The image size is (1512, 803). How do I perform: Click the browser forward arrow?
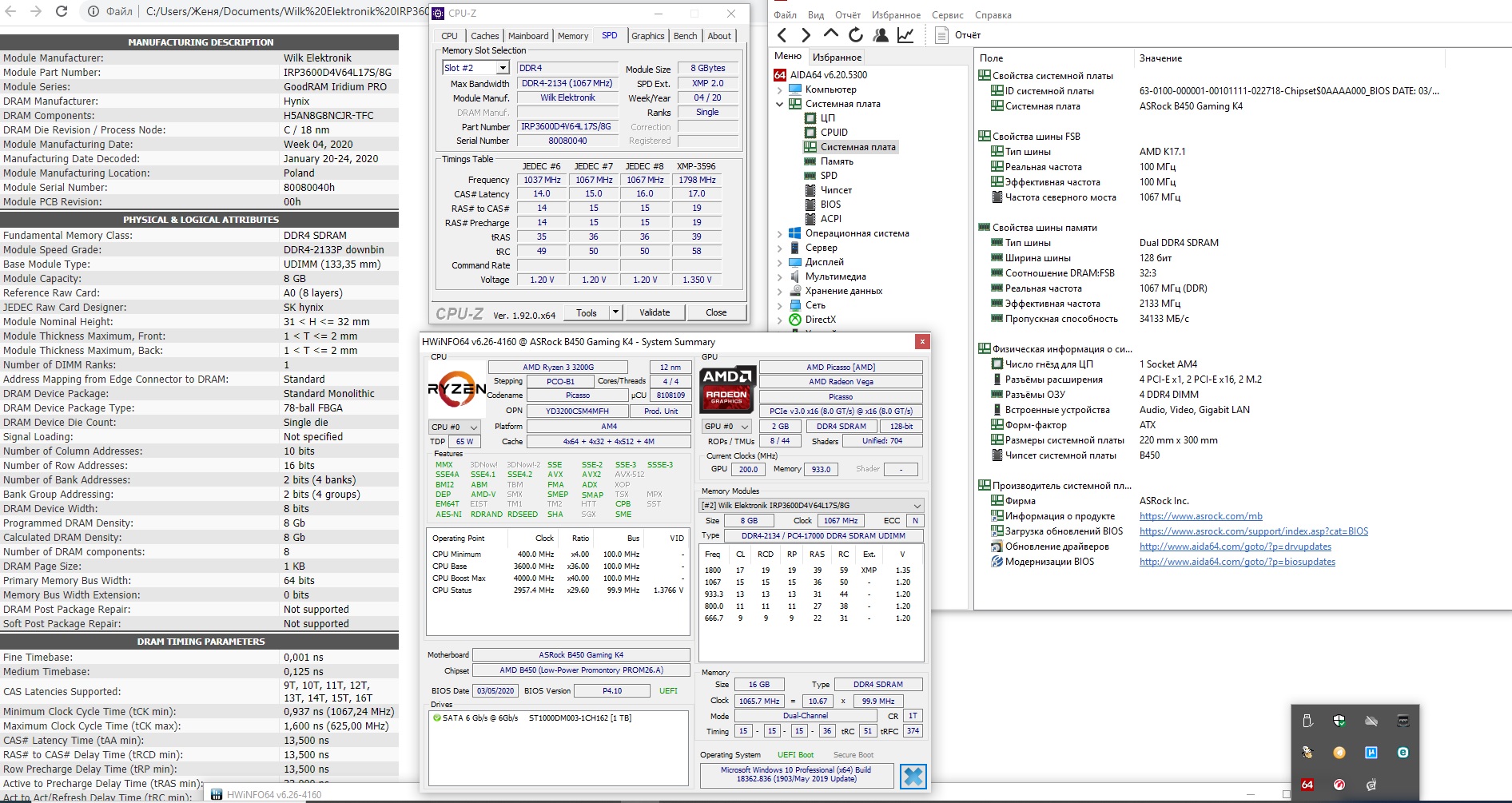point(36,11)
